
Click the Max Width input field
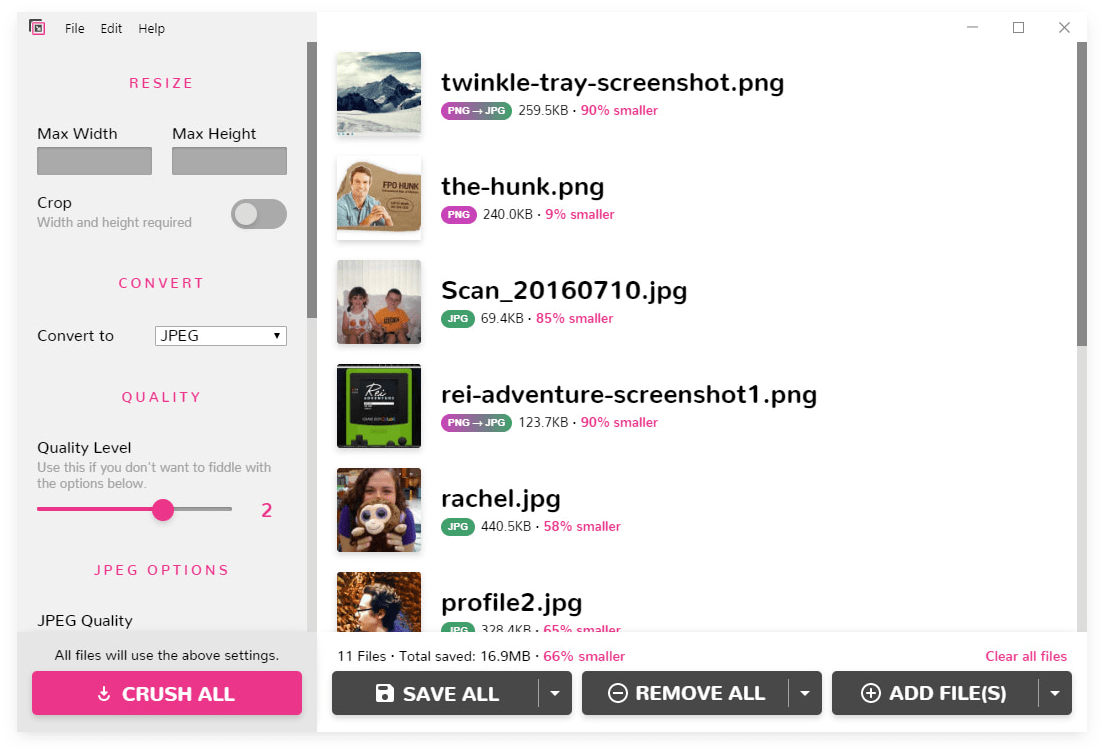pos(95,161)
